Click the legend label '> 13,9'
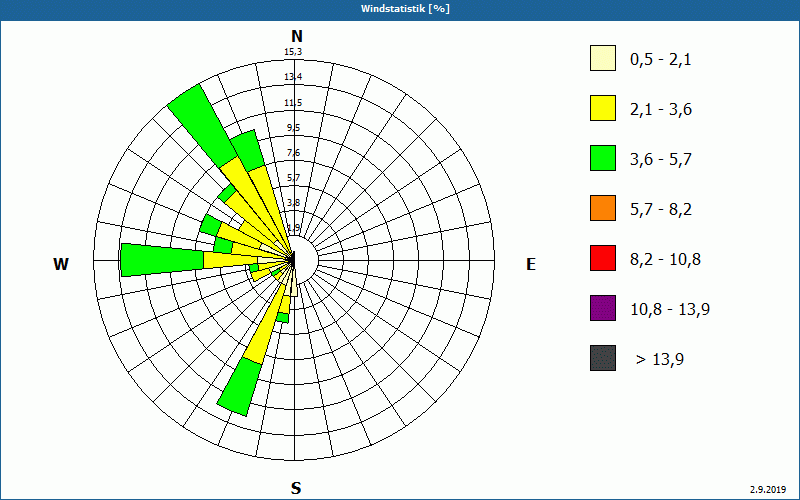This screenshot has height=500, width=800. click(660, 360)
